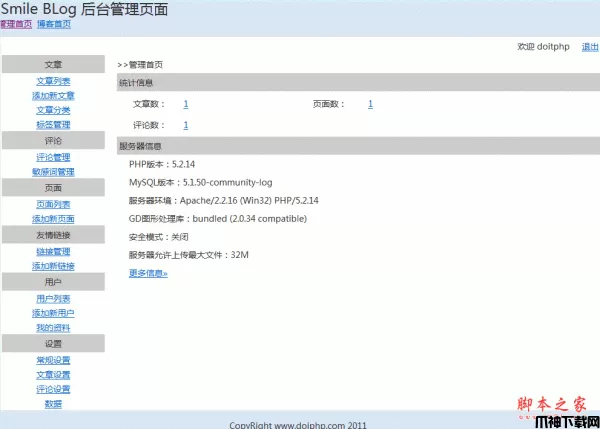Click the 退出 logout link
The image size is (600, 429).
[x=590, y=47]
